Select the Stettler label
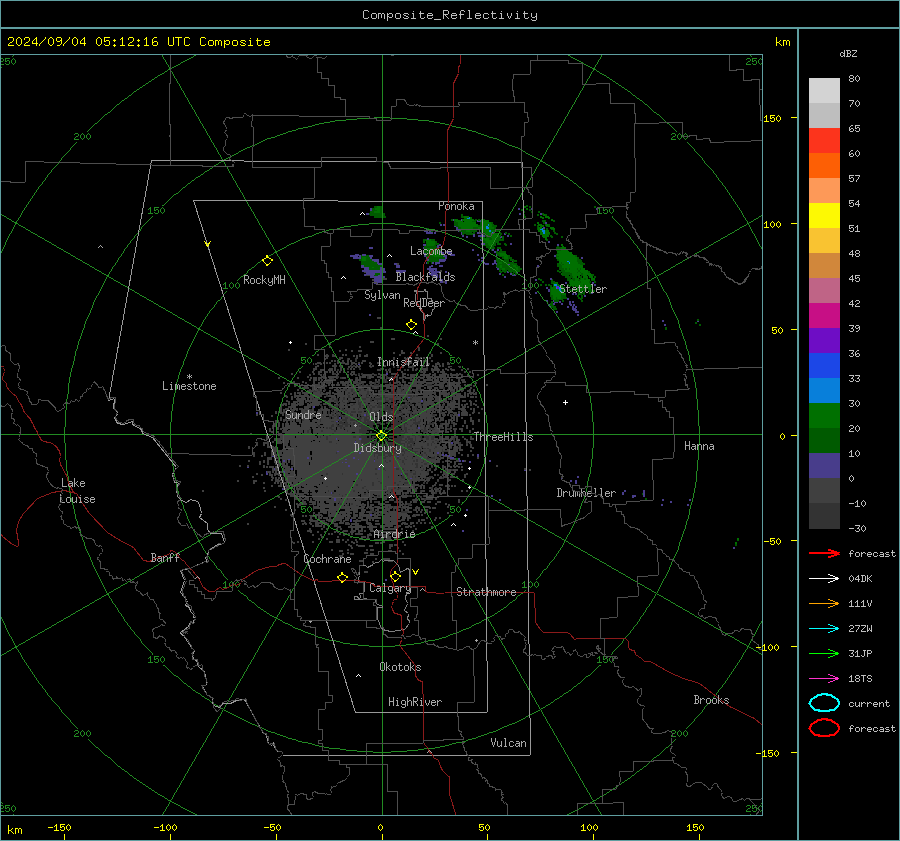Screen dimensions: 900x841 pos(583,289)
